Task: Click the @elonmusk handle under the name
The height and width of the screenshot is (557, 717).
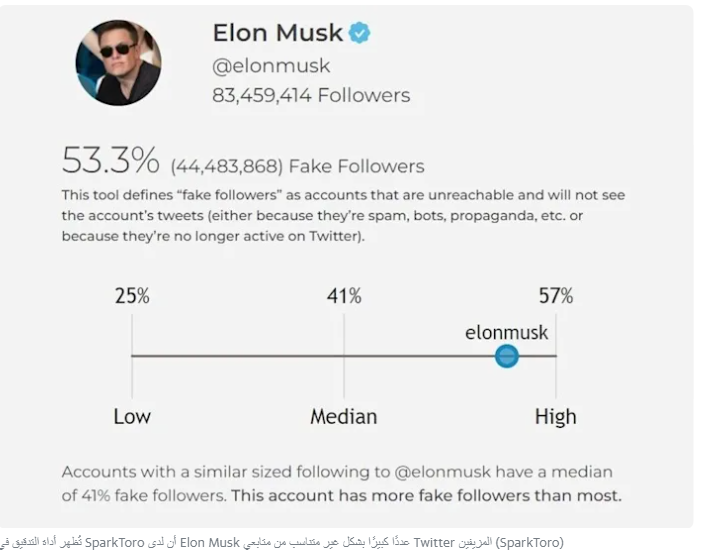Action: tap(270, 66)
